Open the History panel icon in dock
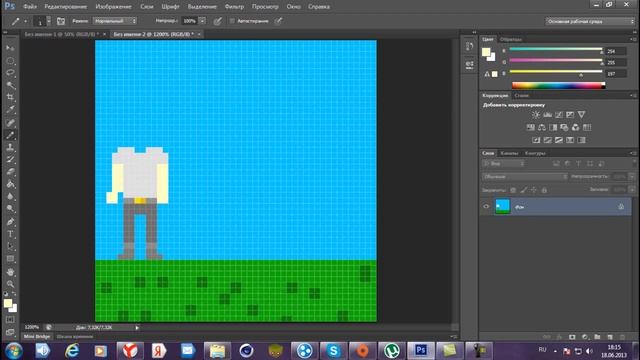The width and height of the screenshot is (640, 360). coord(469,46)
